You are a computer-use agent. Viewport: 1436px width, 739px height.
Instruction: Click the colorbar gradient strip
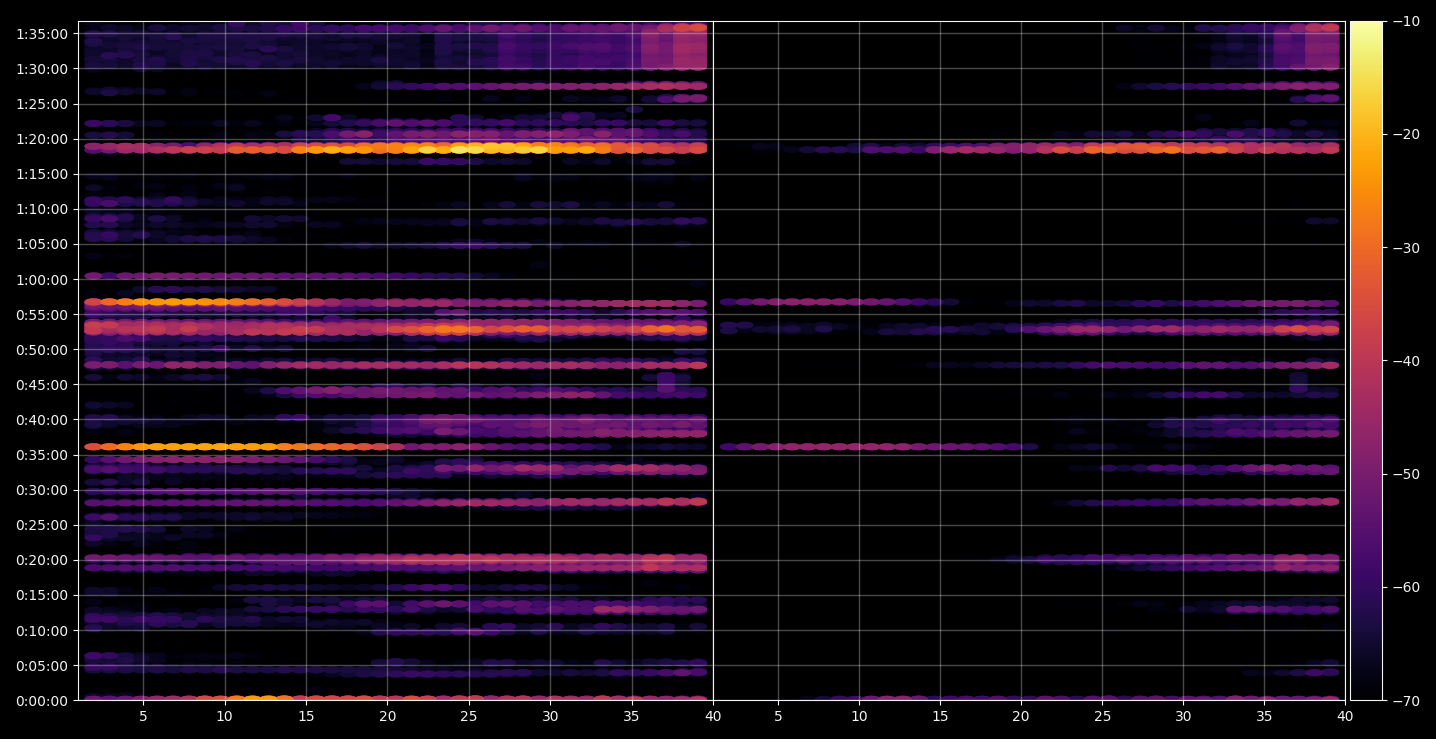(1366, 361)
